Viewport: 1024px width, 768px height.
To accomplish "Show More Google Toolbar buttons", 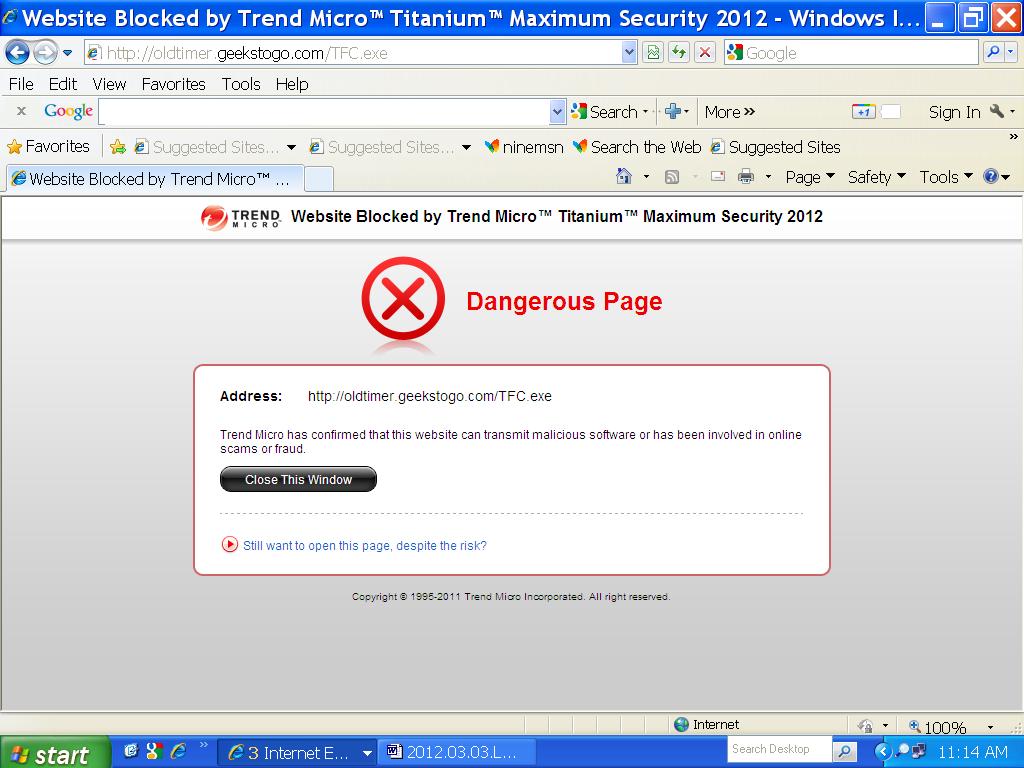I will click(x=729, y=112).
